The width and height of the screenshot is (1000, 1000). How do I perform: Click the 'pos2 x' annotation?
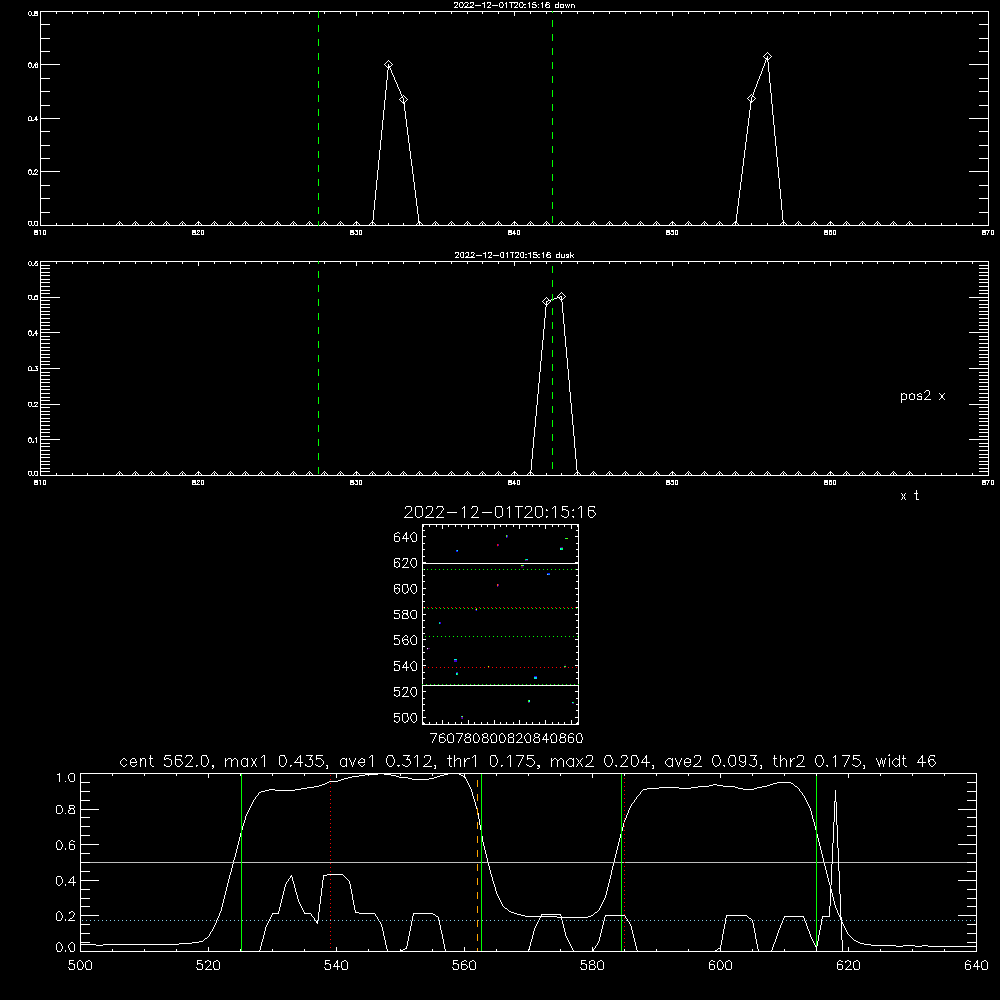click(922, 396)
